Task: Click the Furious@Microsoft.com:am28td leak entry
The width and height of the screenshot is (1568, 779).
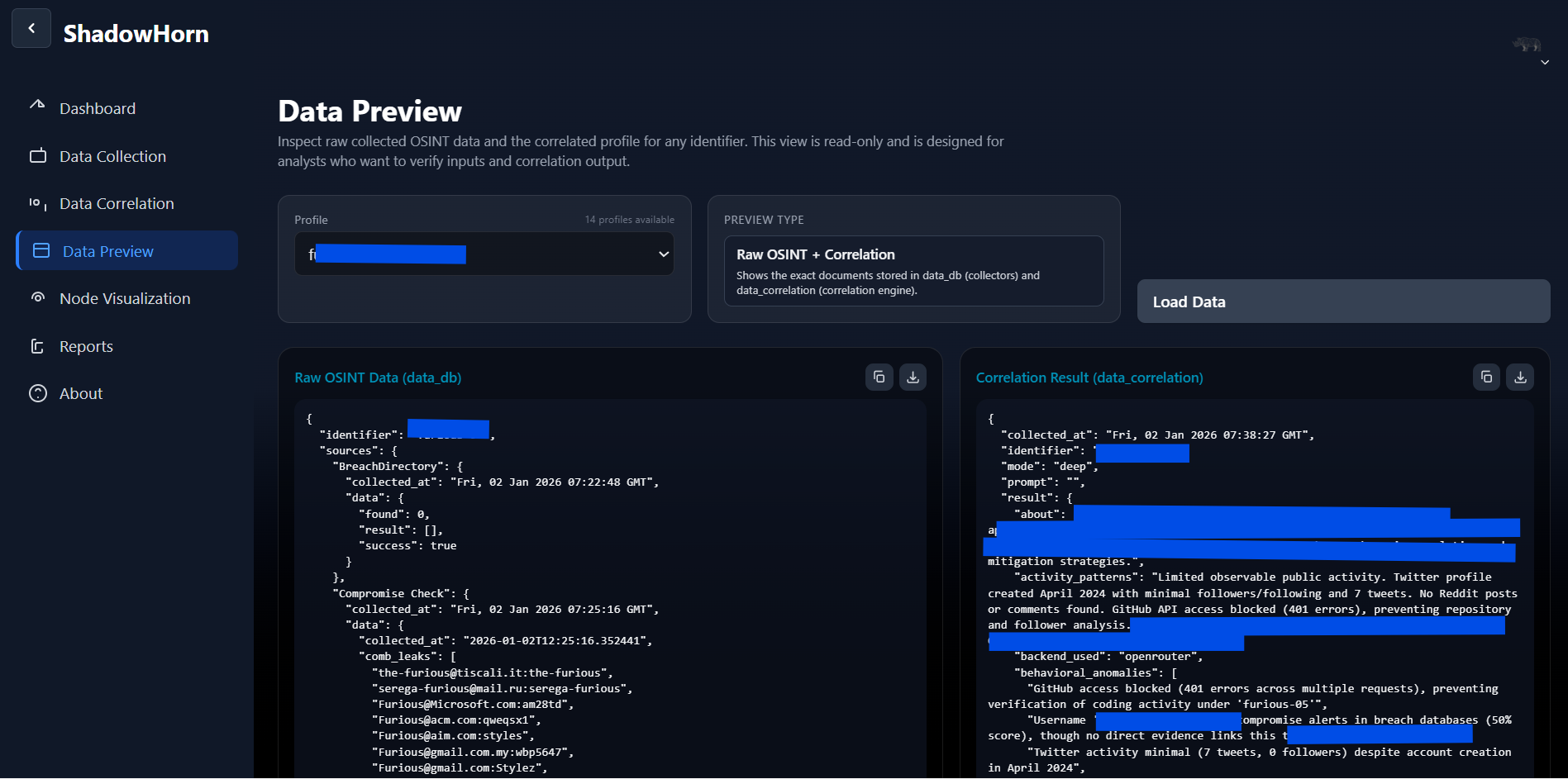Action: 472,705
